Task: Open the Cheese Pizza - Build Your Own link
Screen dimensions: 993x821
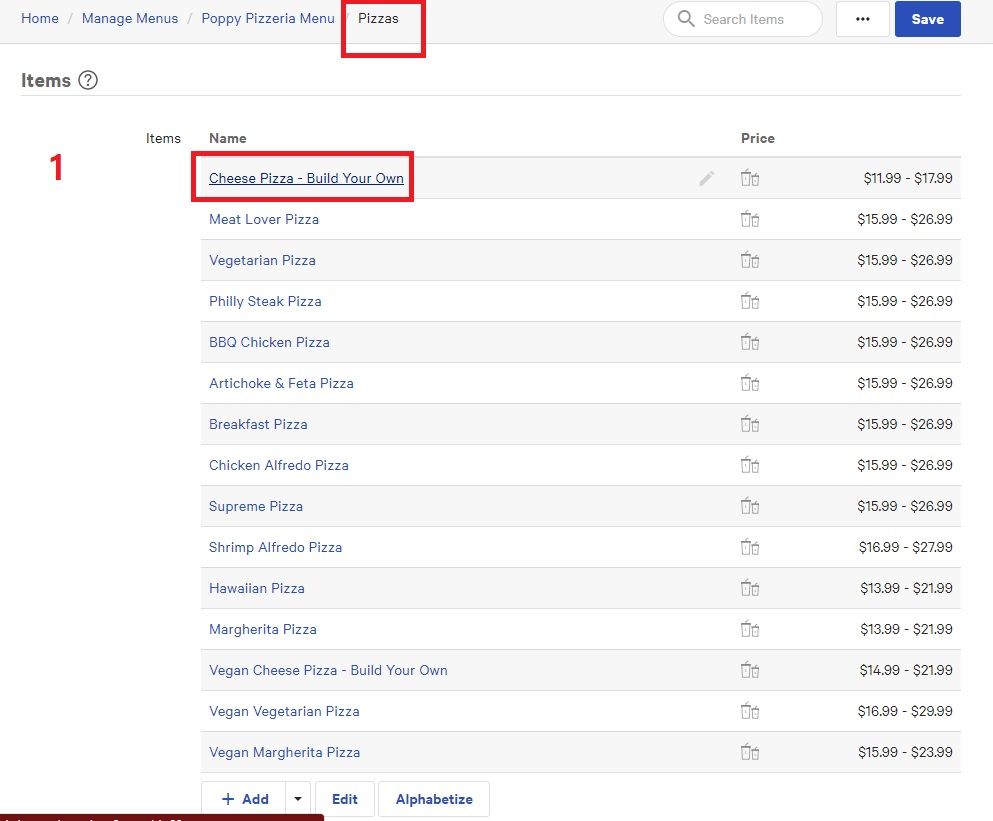Action: [x=306, y=179]
